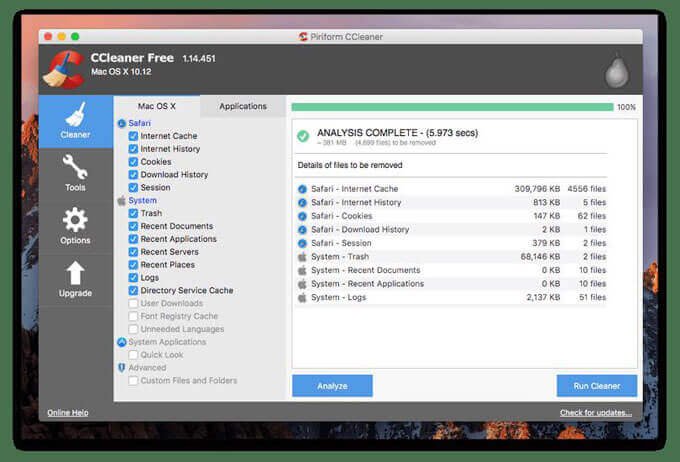Image resolution: width=680 pixels, height=462 pixels.
Task: Toggle Recent Documents checkbox
Action: 133,226
